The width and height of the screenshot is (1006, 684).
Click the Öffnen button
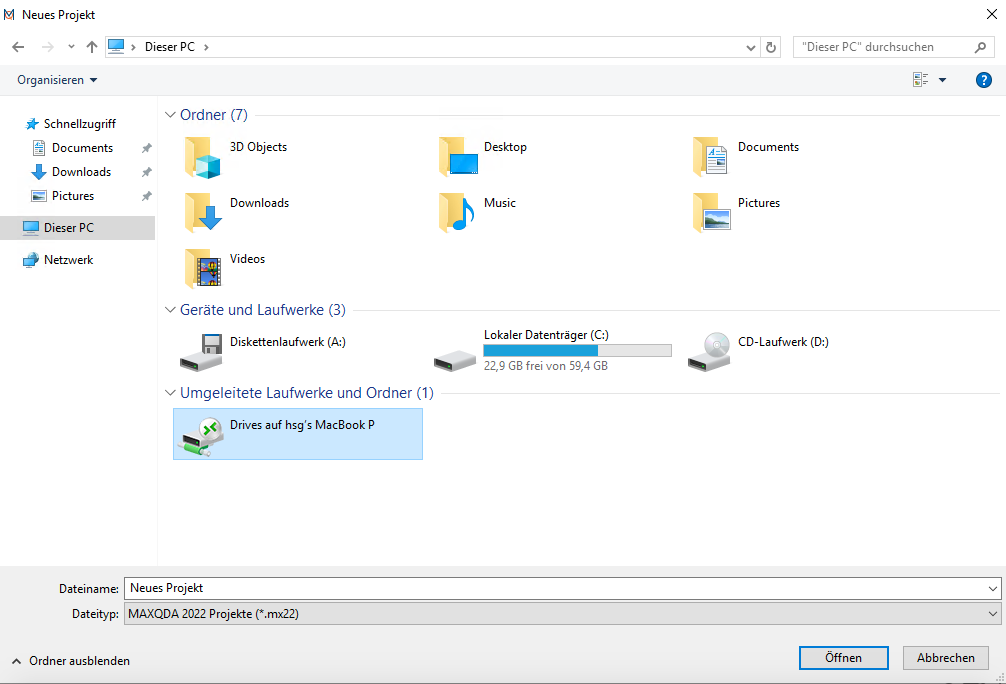coord(843,658)
